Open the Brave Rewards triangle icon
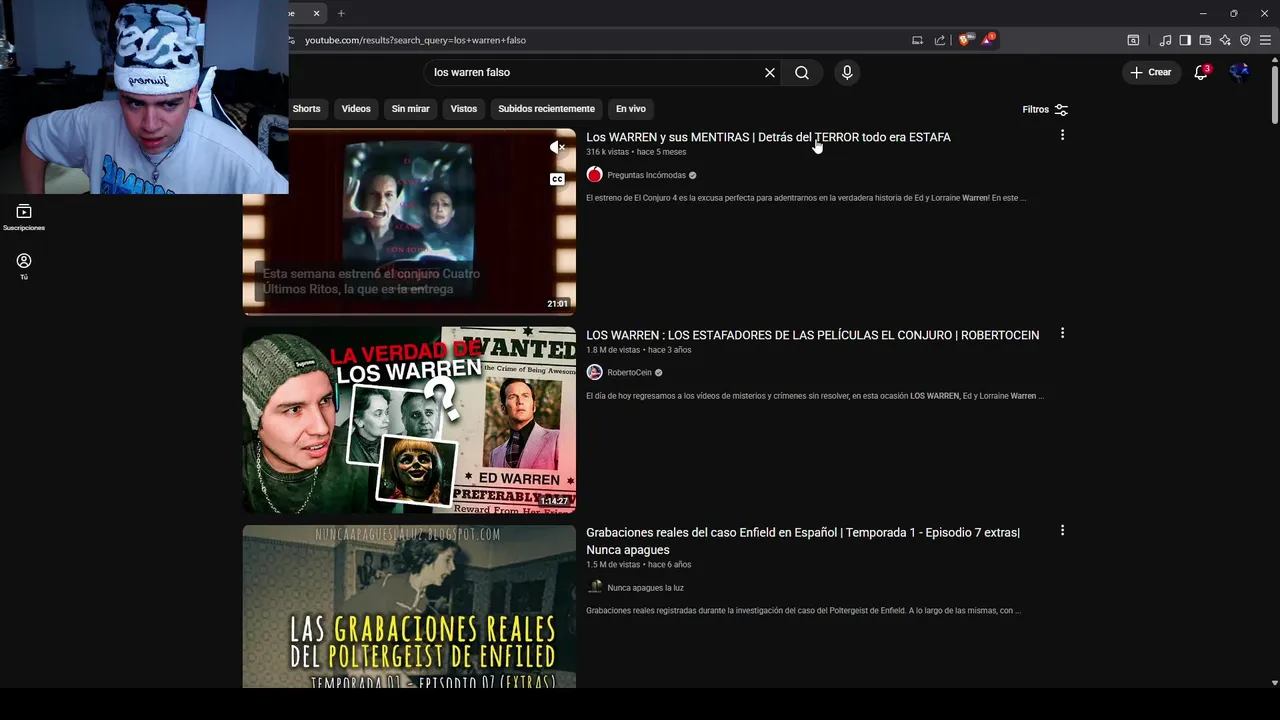Image resolution: width=1280 pixels, height=720 pixels. pos(988,40)
